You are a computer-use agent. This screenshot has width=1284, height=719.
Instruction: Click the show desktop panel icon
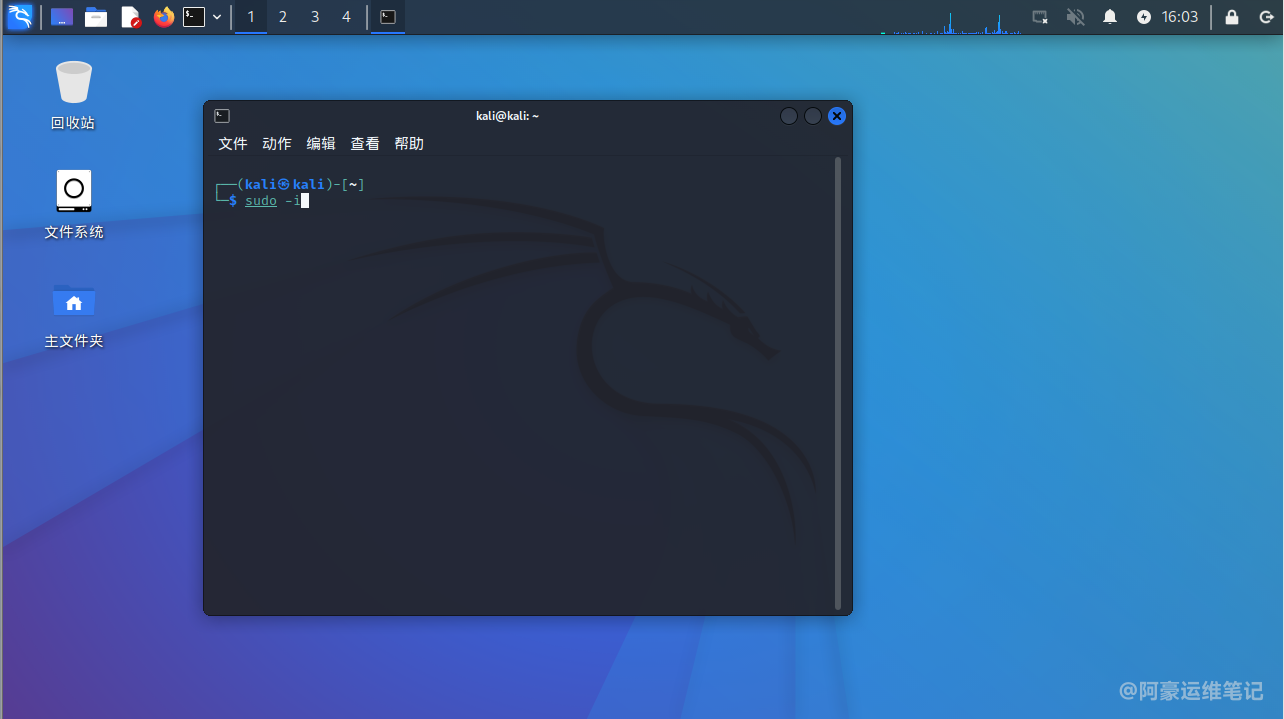click(62, 17)
